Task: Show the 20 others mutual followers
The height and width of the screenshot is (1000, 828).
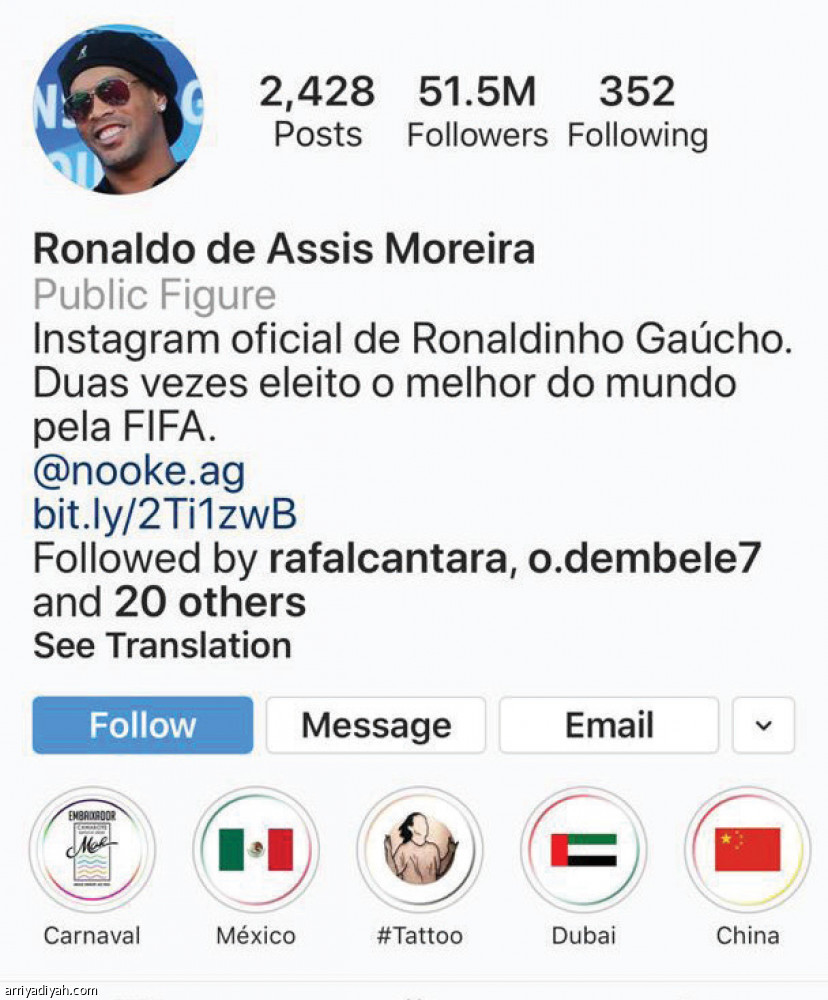Action: coord(210,602)
